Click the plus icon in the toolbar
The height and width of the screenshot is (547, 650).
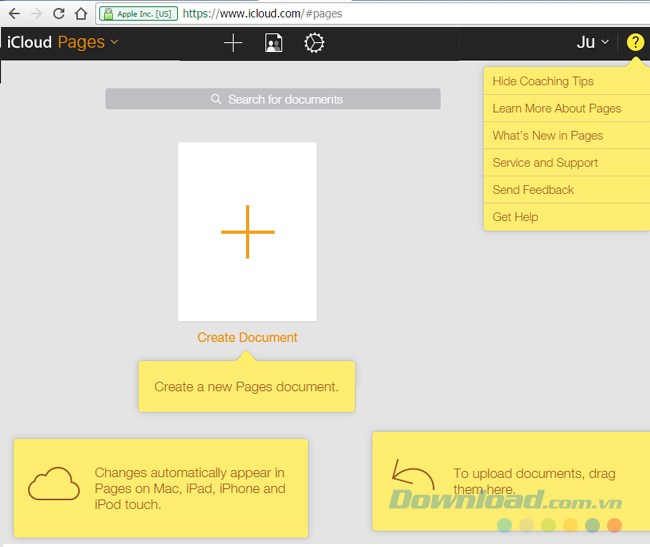point(233,43)
